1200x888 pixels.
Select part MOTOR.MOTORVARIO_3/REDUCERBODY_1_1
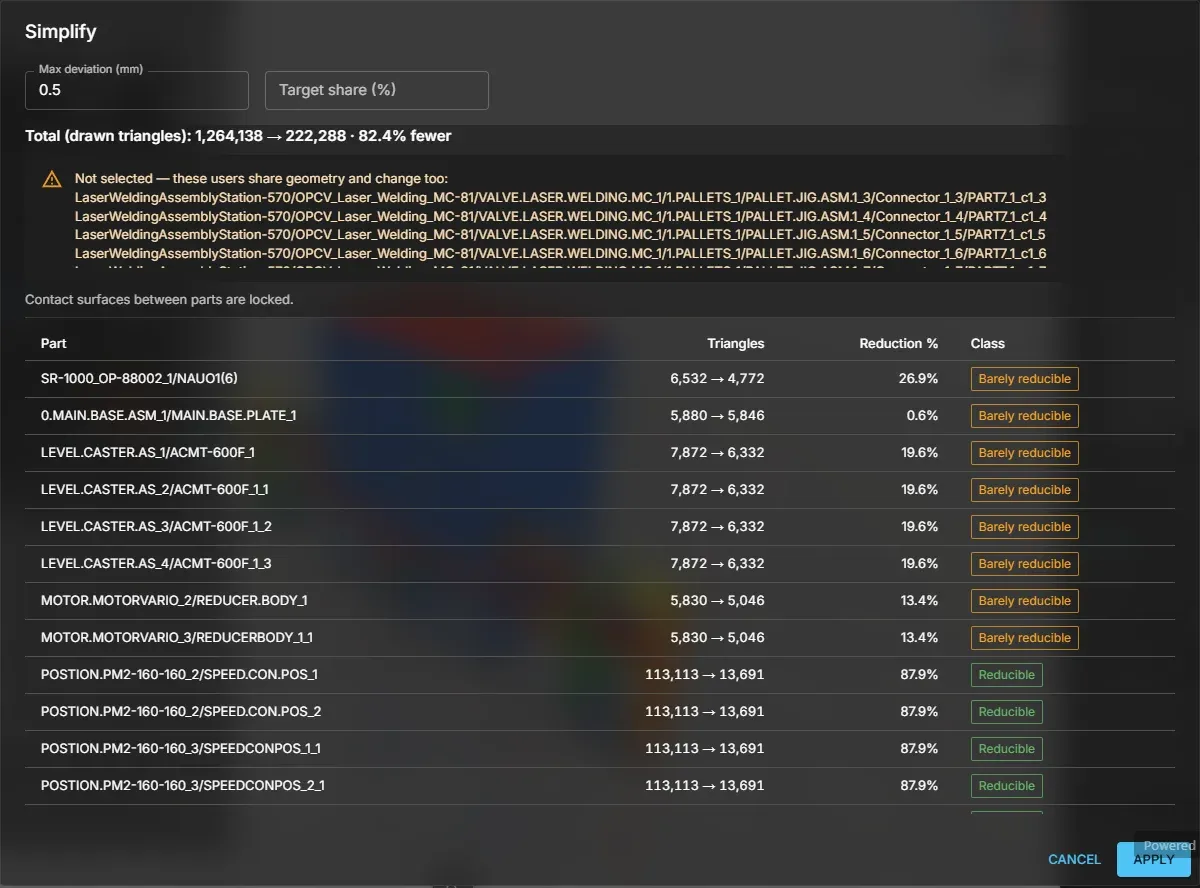pyautogui.click(x=600, y=638)
